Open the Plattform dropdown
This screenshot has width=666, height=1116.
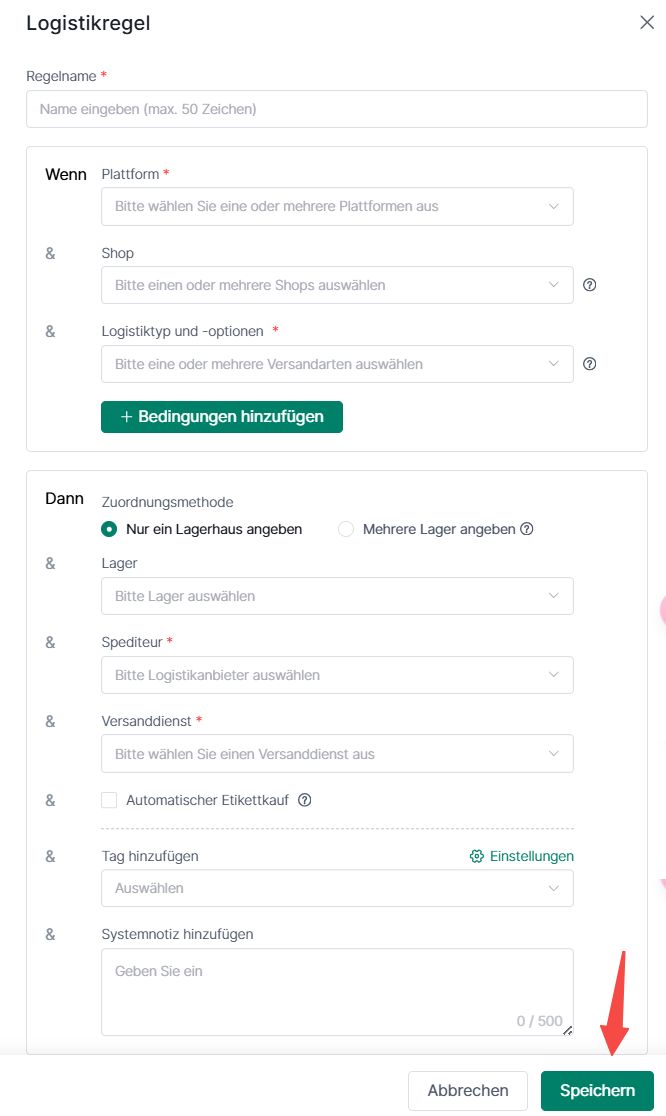tap(337, 206)
